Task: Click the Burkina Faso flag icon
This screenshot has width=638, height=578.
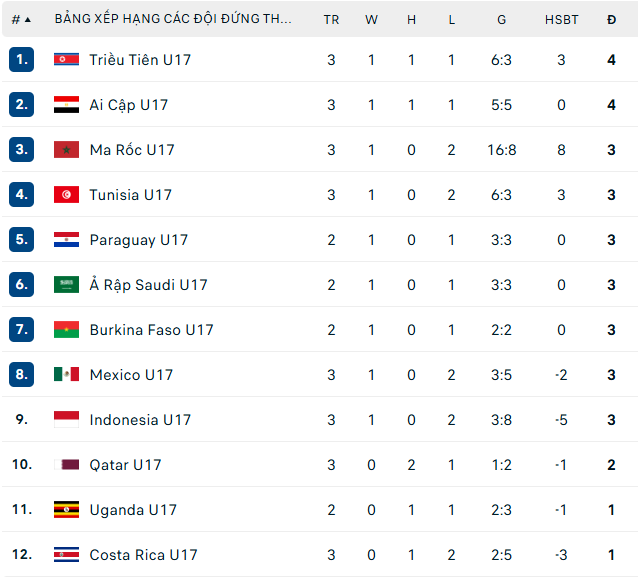Action: click(x=66, y=330)
